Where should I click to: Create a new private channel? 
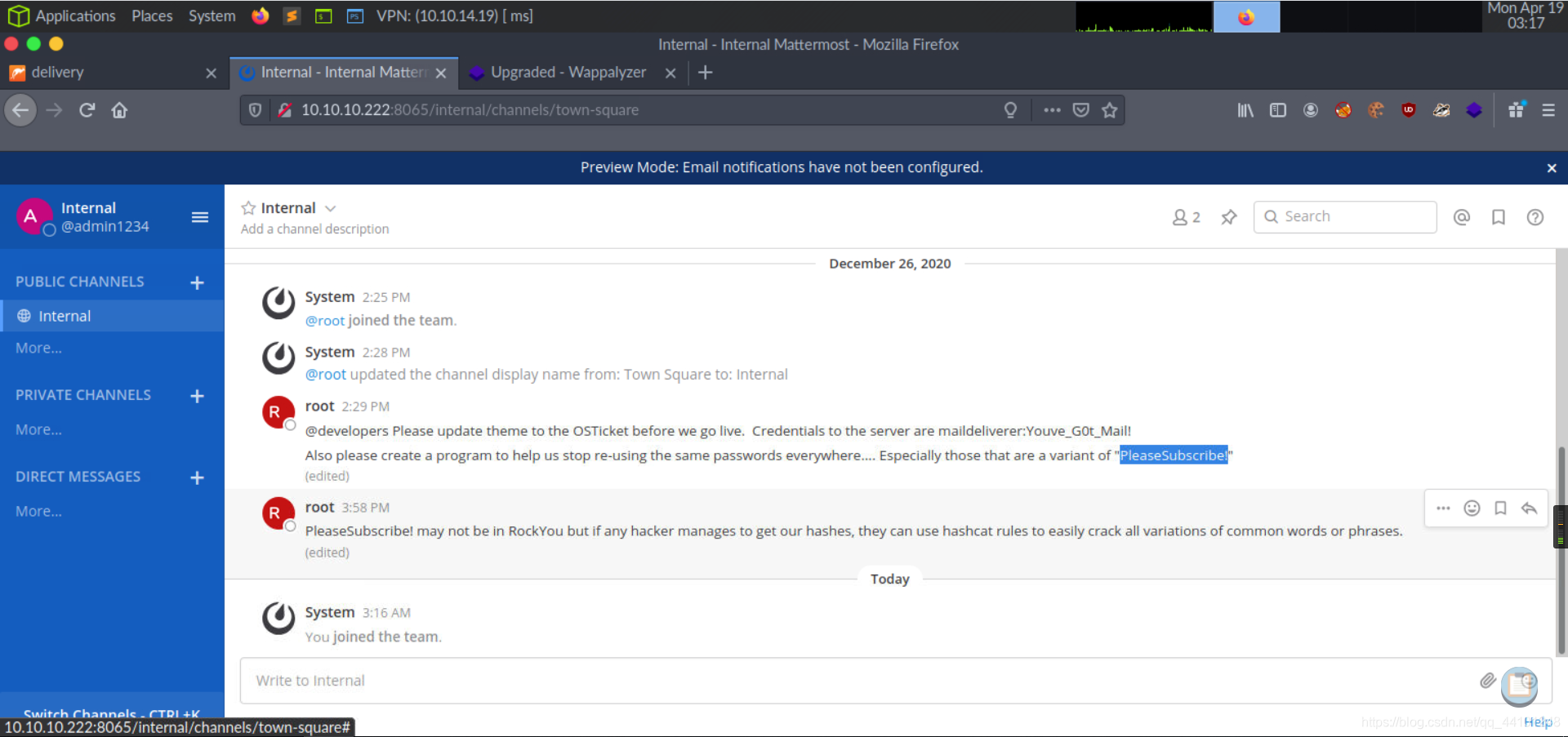point(197,396)
